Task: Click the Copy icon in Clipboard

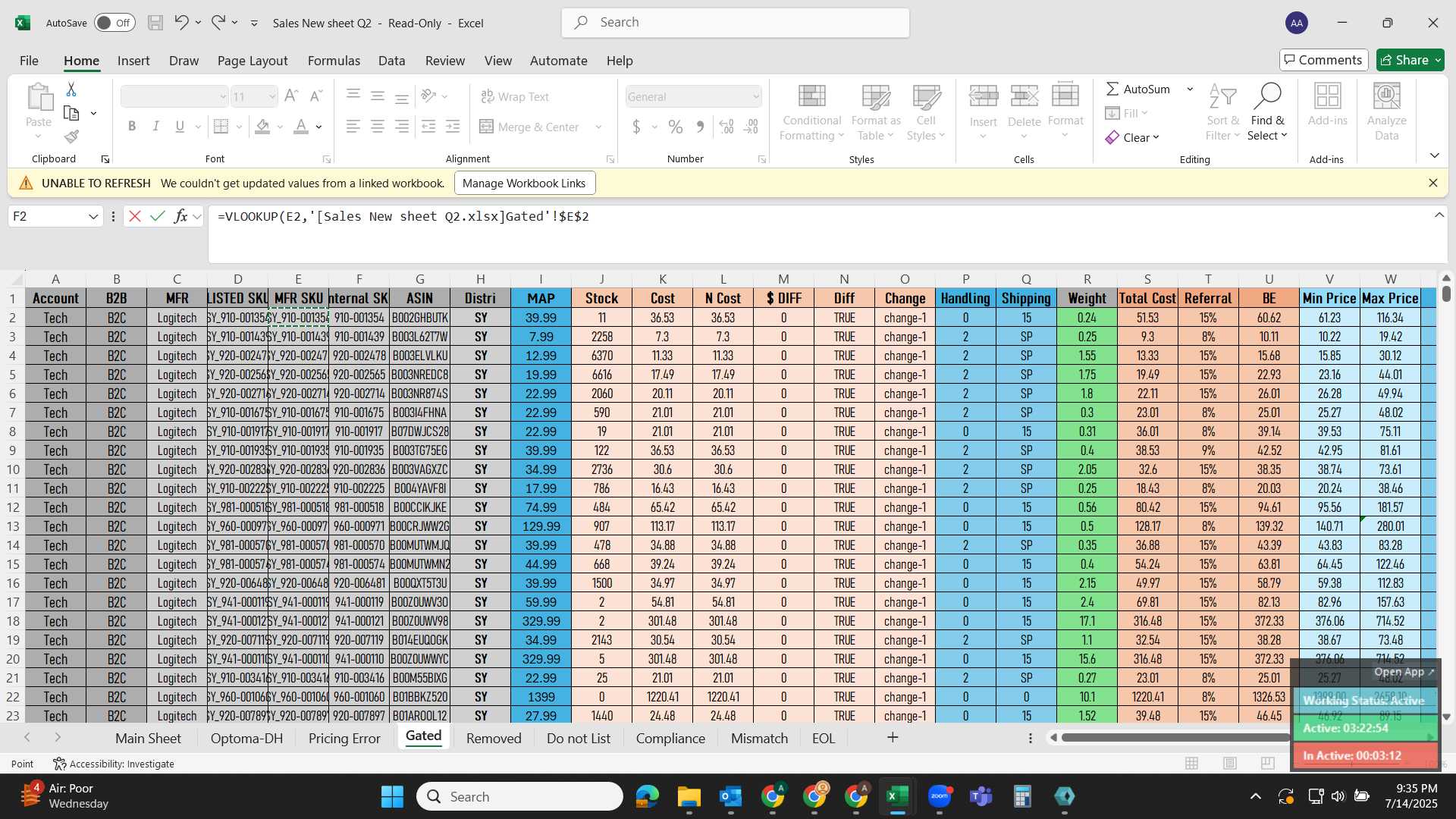Action: coord(72,114)
